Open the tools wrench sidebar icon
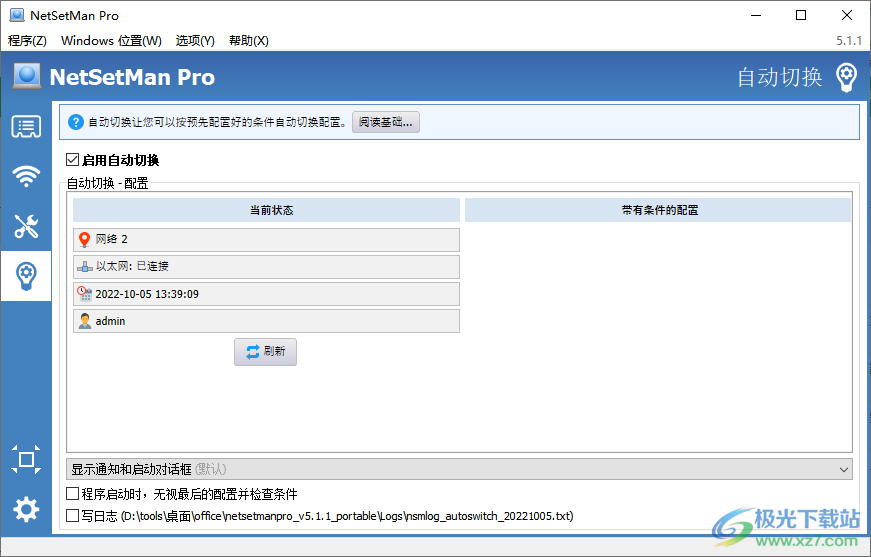Image resolution: width=871 pixels, height=557 pixels. [x=26, y=226]
